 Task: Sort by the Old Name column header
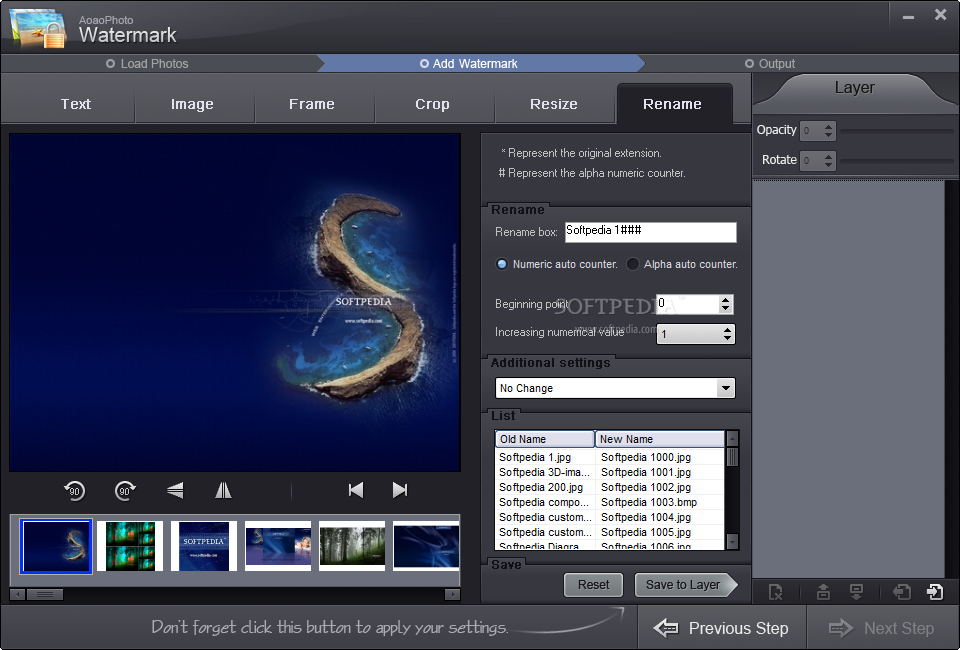coord(544,439)
